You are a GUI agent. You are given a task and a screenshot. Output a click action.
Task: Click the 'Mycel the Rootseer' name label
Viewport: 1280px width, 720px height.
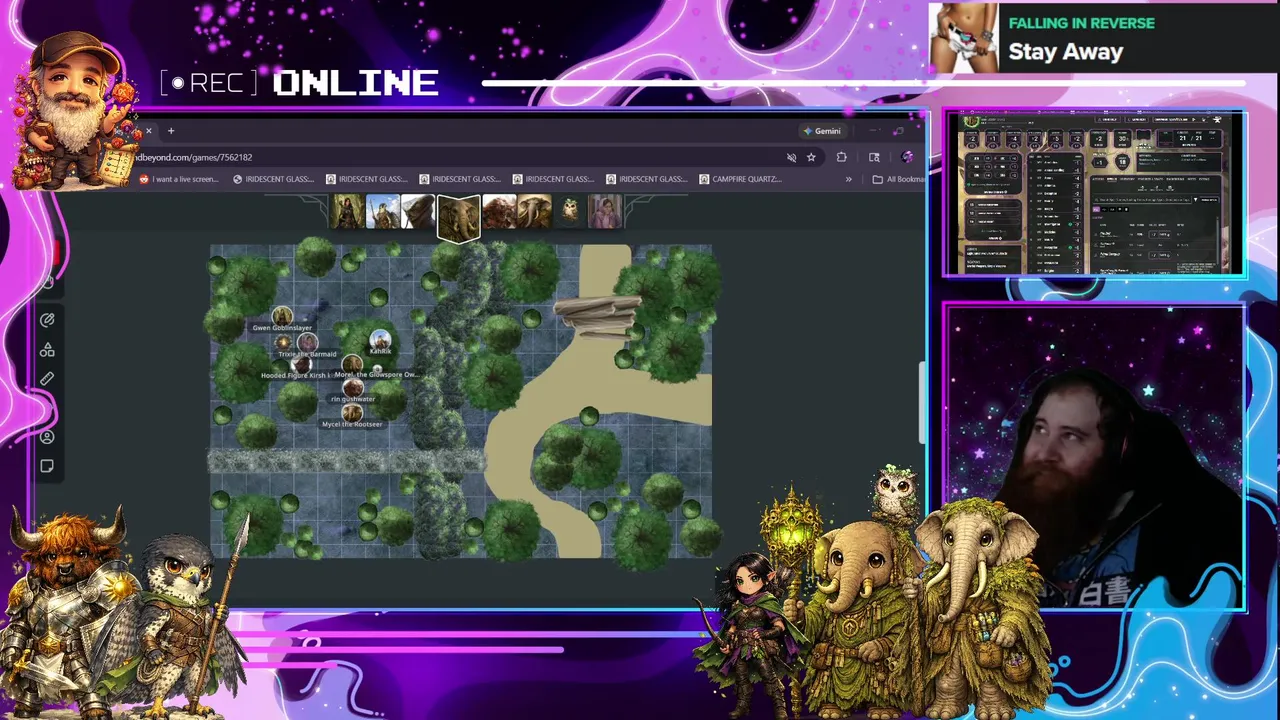pos(352,424)
